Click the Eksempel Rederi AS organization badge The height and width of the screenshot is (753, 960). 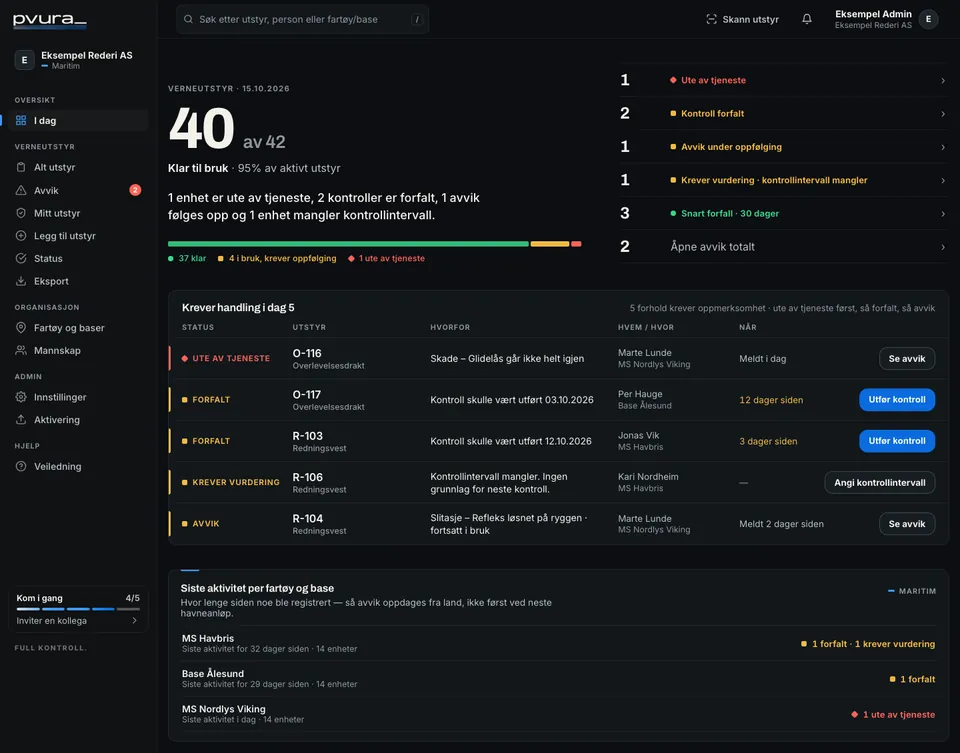tap(24, 60)
